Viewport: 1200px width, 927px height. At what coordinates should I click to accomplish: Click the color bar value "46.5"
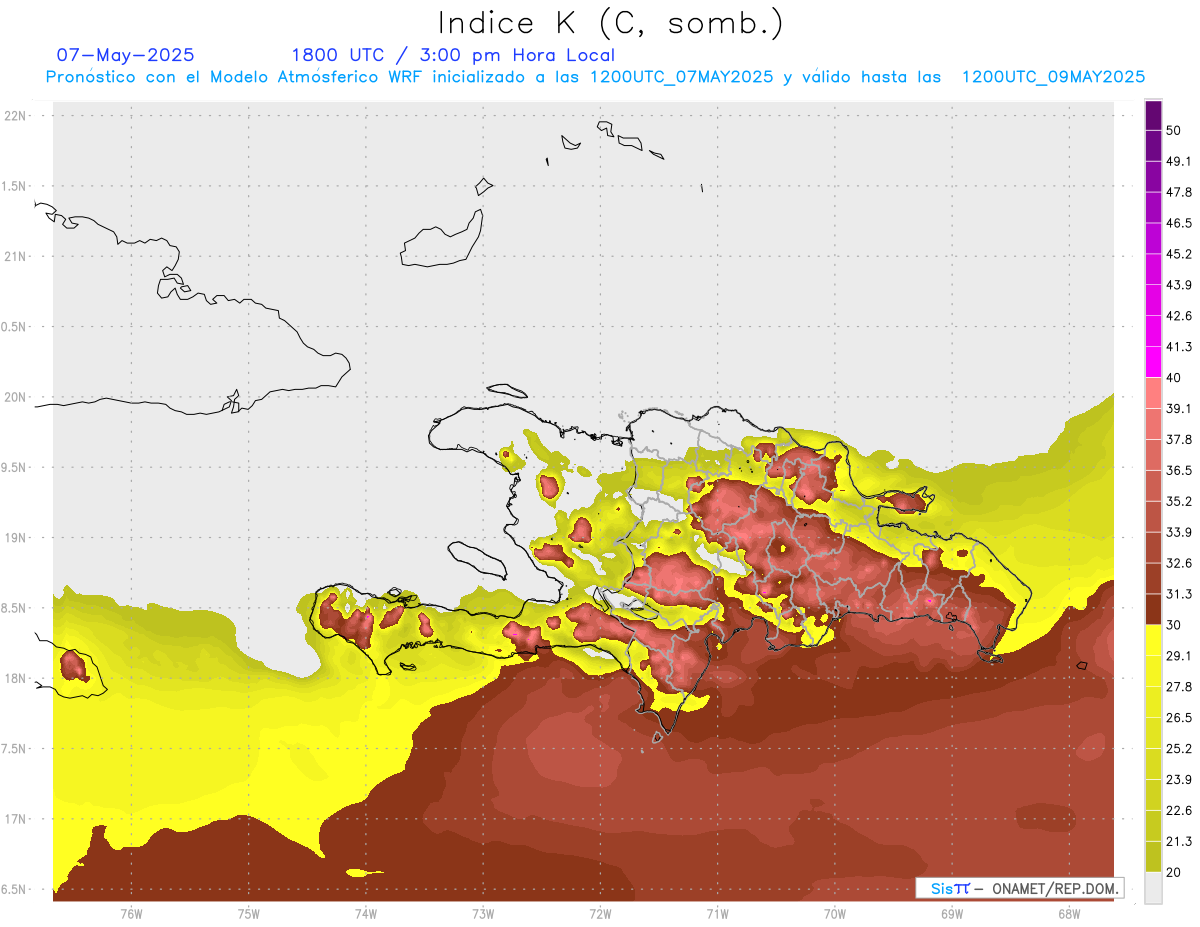click(1179, 223)
